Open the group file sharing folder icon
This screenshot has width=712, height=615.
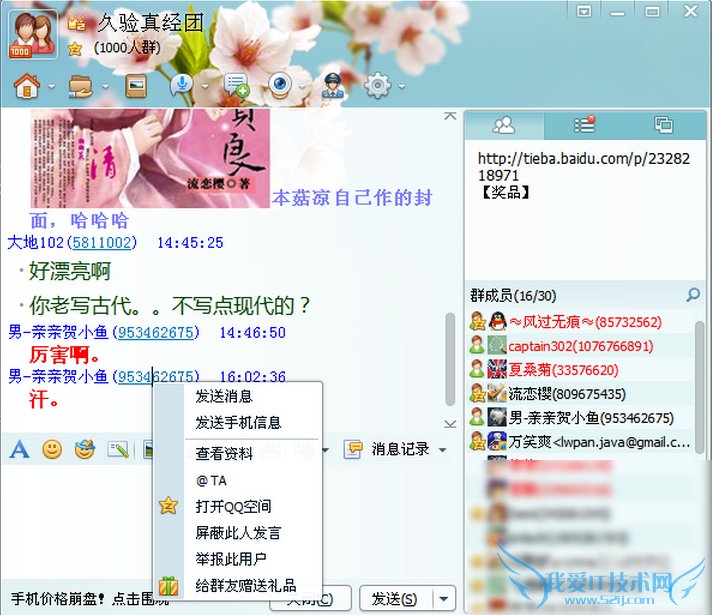click(x=80, y=86)
